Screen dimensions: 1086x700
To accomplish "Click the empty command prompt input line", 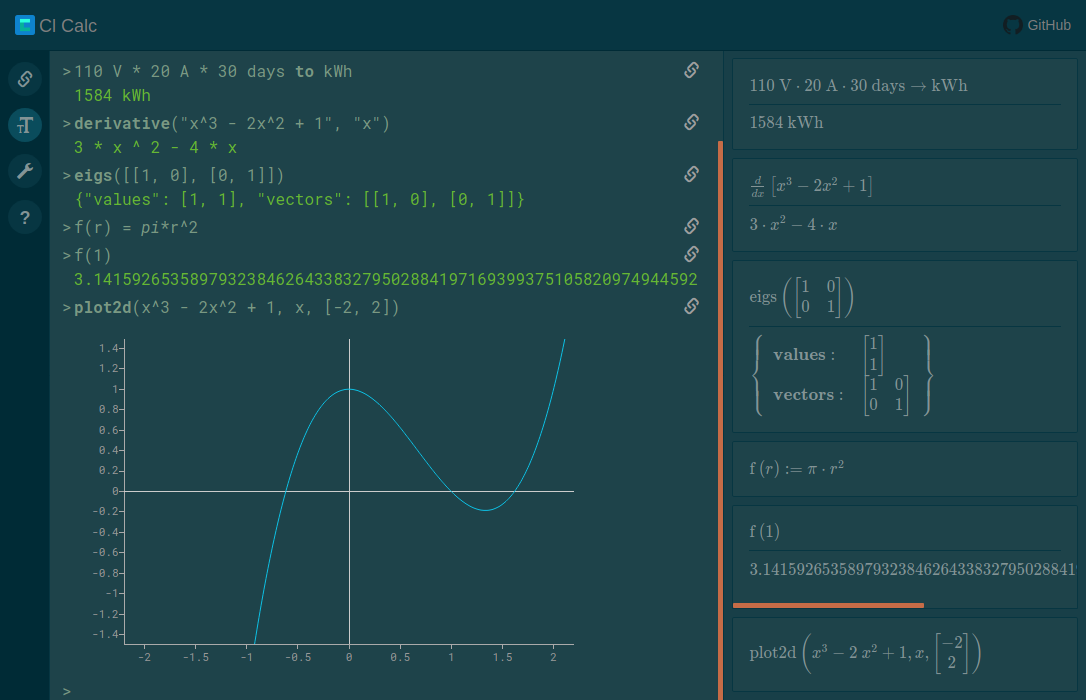I will (x=380, y=691).
